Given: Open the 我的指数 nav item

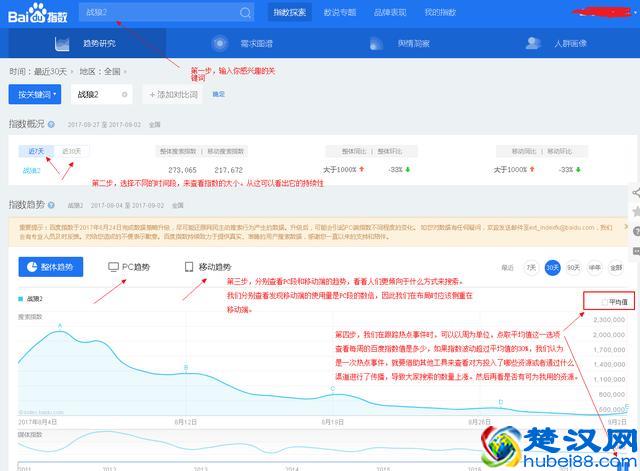Looking at the screenshot, I should pyautogui.click(x=440, y=12).
